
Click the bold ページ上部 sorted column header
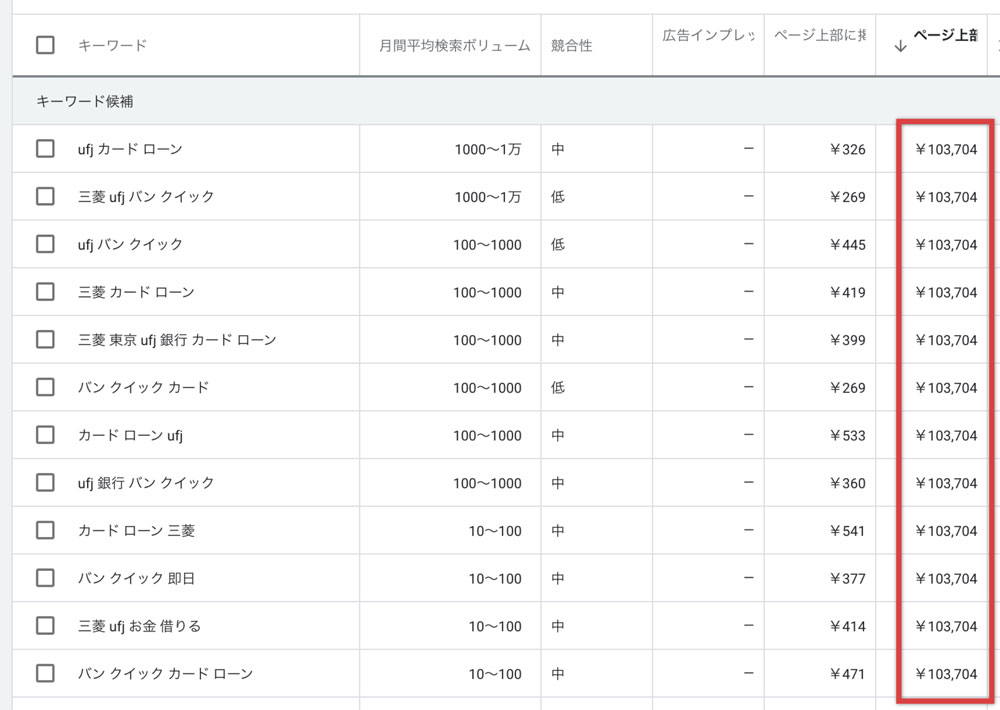tap(946, 35)
